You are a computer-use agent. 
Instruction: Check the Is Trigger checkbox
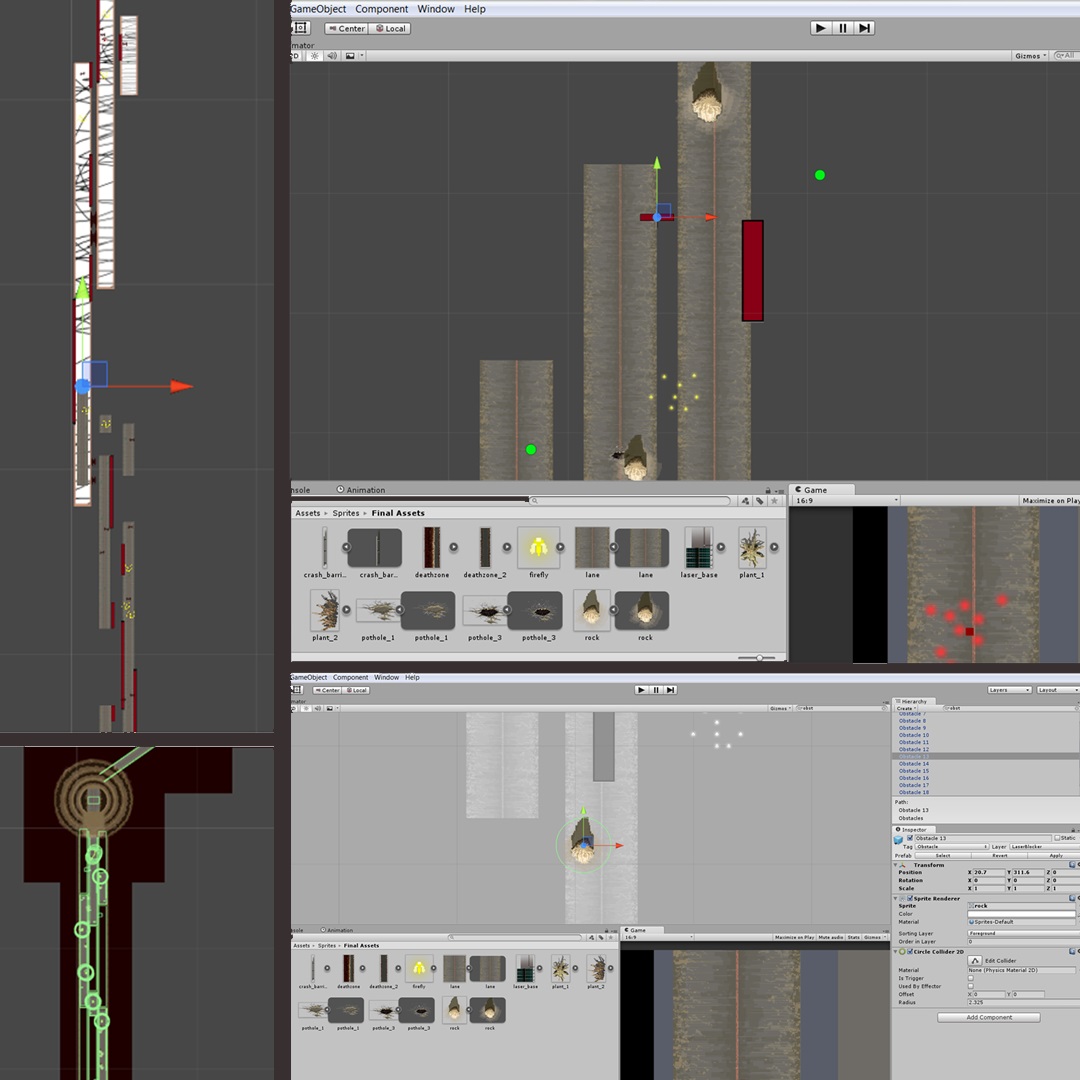(970, 978)
